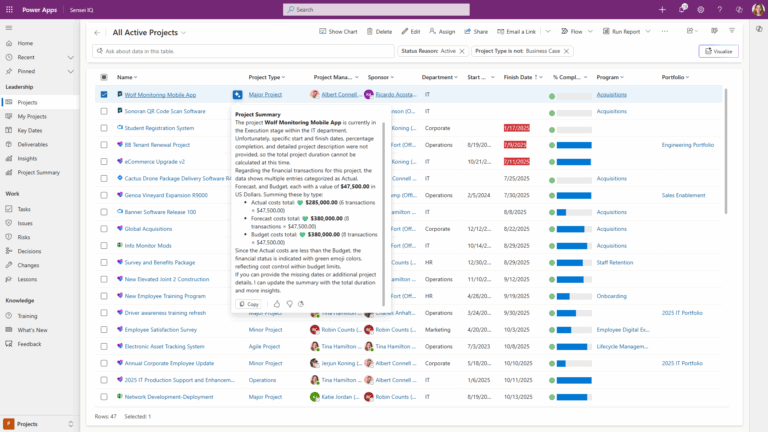768x432 pixels.
Task: Remove the Project Type filter chip
Action: point(567,51)
